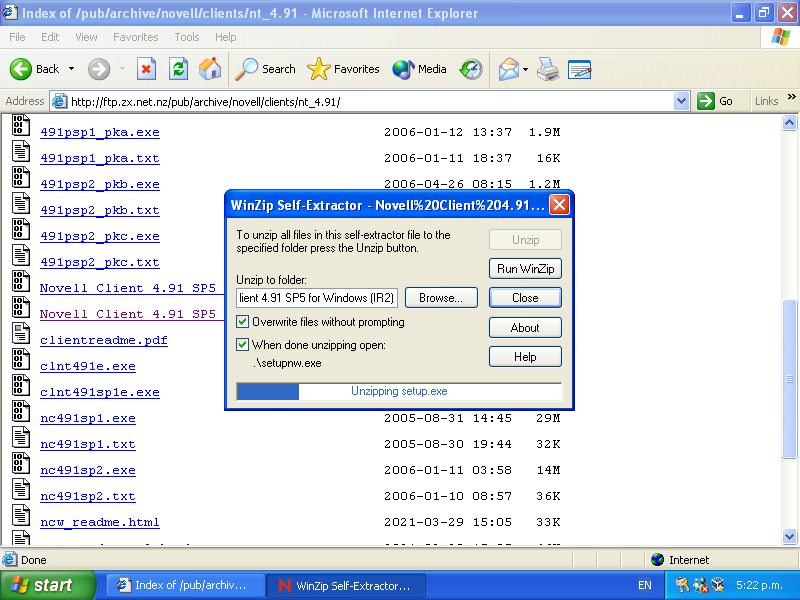Click the Back arrow icon
800x600 pixels.
(21, 69)
